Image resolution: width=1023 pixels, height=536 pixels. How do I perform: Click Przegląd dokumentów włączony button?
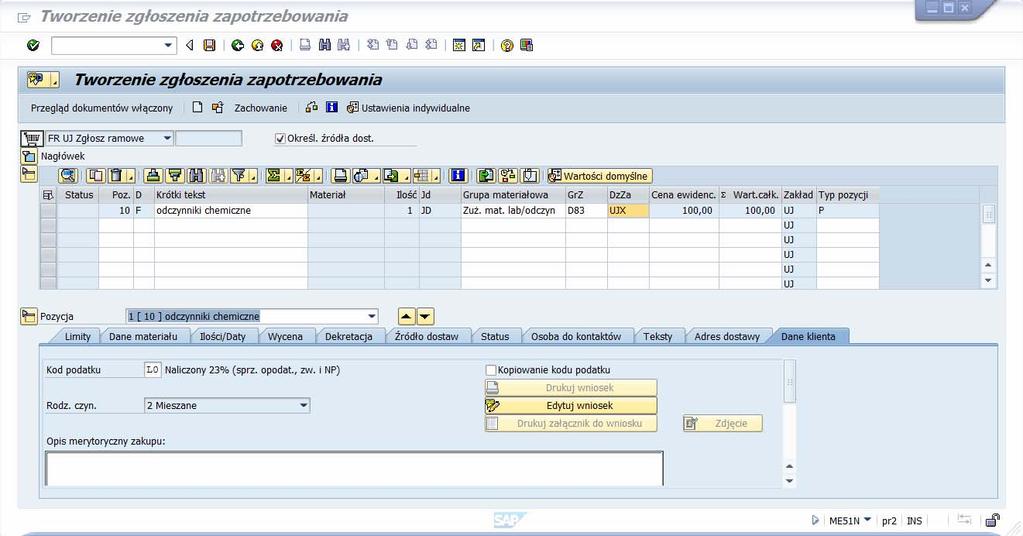[x=102, y=108]
